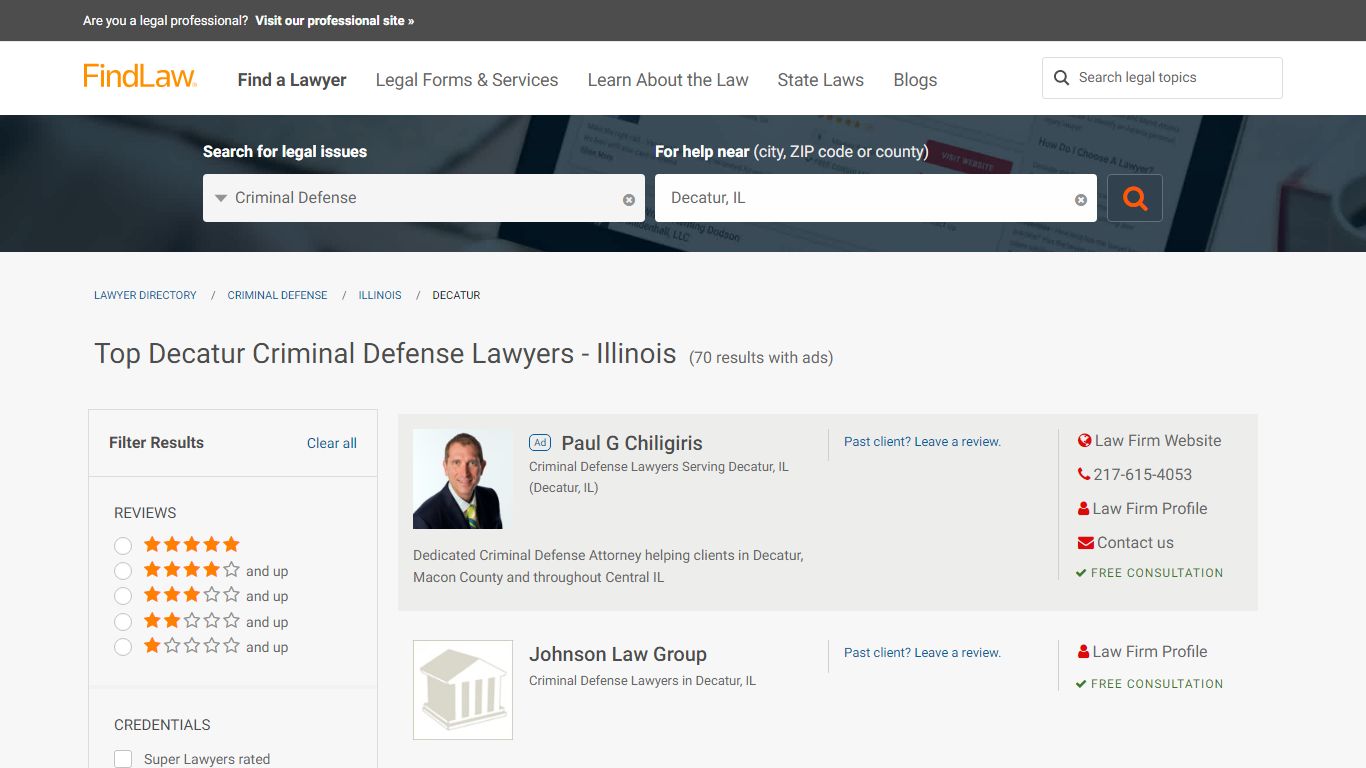The image size is (1366, 768).
Task: Click the person icon on Johnson Law Group profile
Action: click(x=1084, y=652)
